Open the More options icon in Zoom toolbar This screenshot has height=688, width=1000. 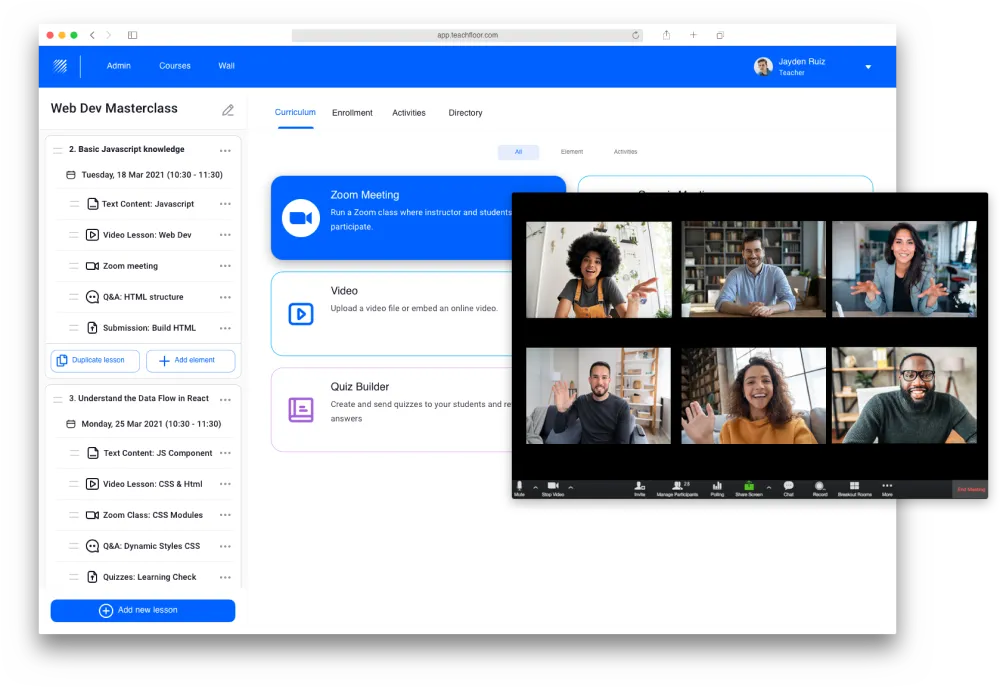[886, 487]
